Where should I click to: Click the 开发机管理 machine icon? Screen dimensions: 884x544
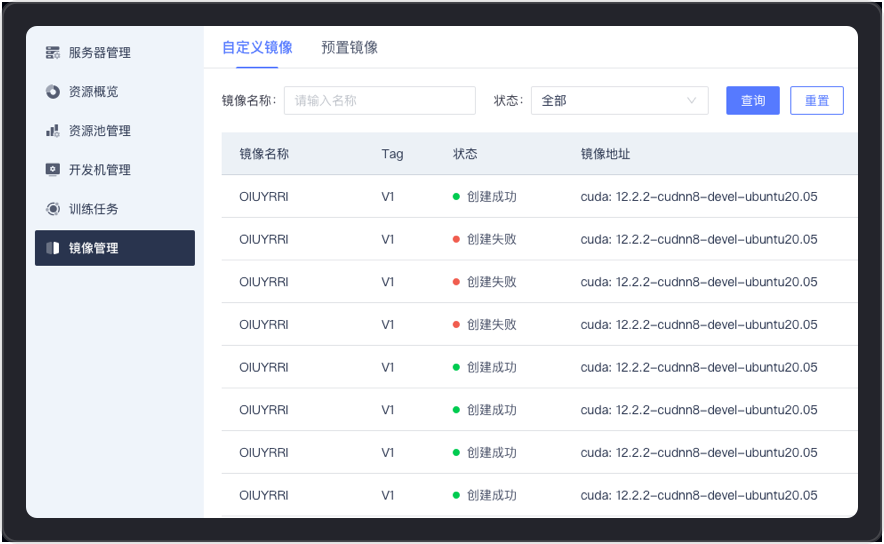[x=53, y=170]
